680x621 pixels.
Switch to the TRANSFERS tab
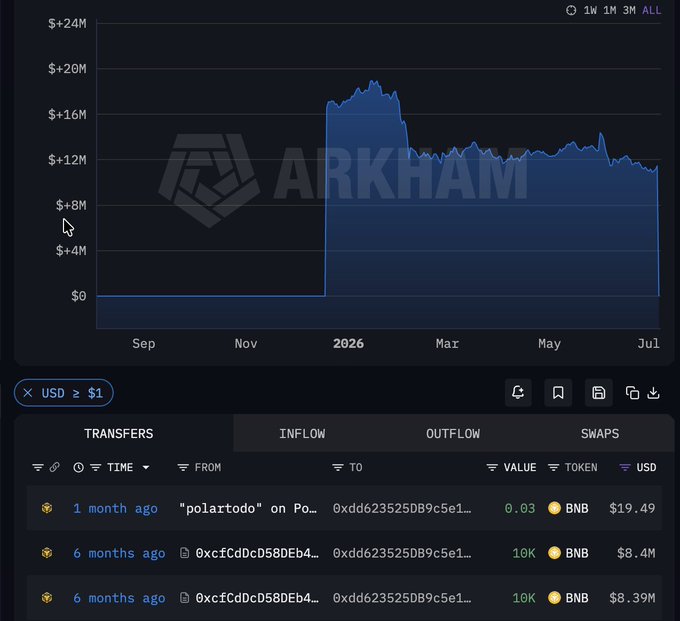[119, 433]
